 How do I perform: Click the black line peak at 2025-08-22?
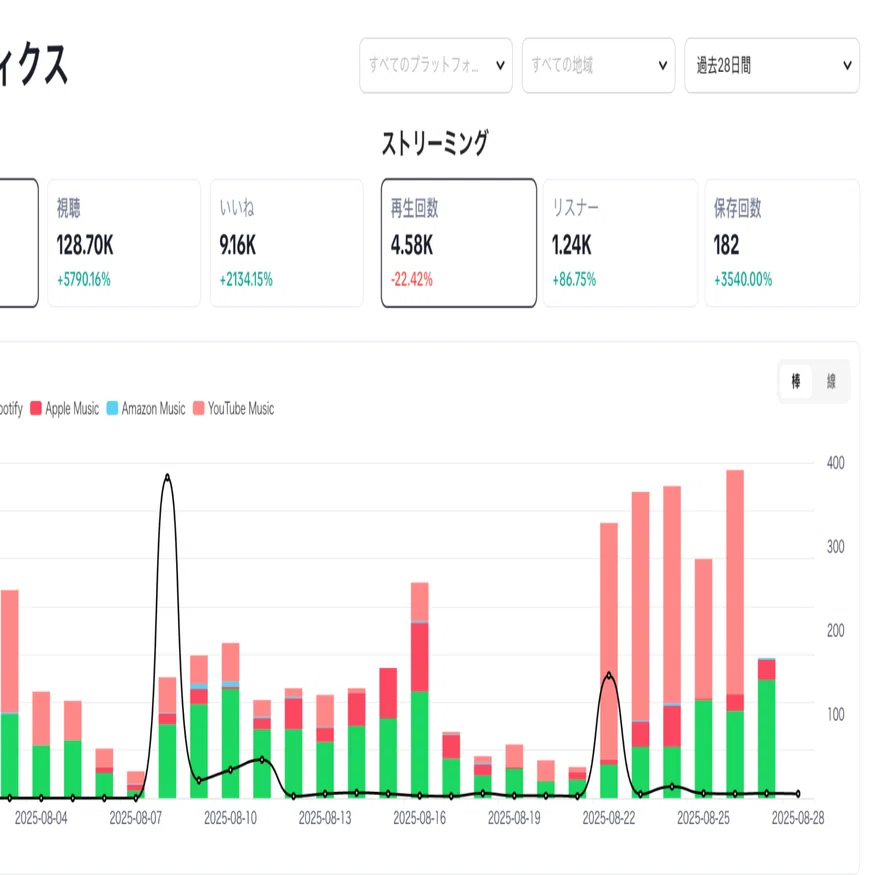point(609,675)
